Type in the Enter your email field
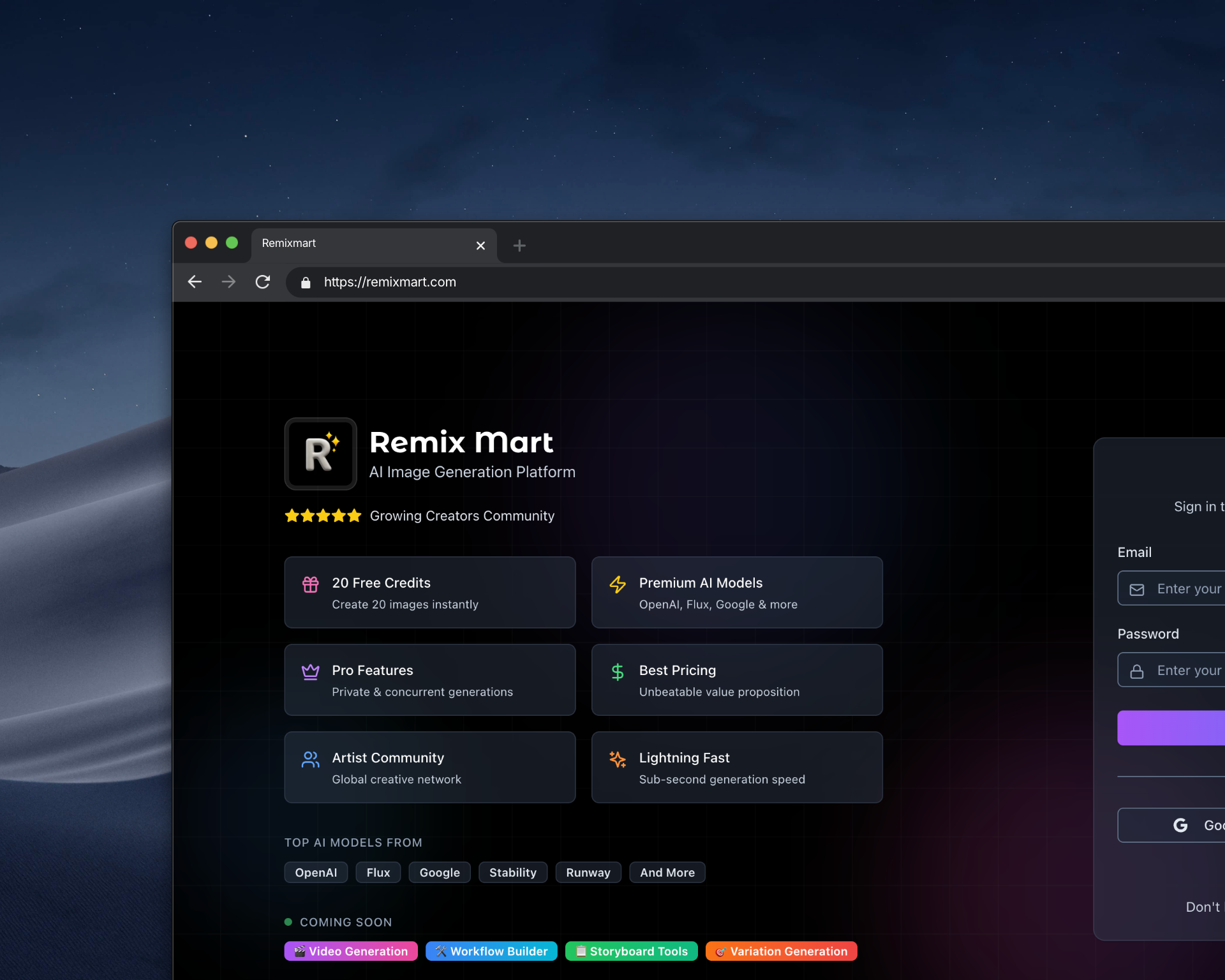This screenshot has height=980, width=1225. (1190, 588)
